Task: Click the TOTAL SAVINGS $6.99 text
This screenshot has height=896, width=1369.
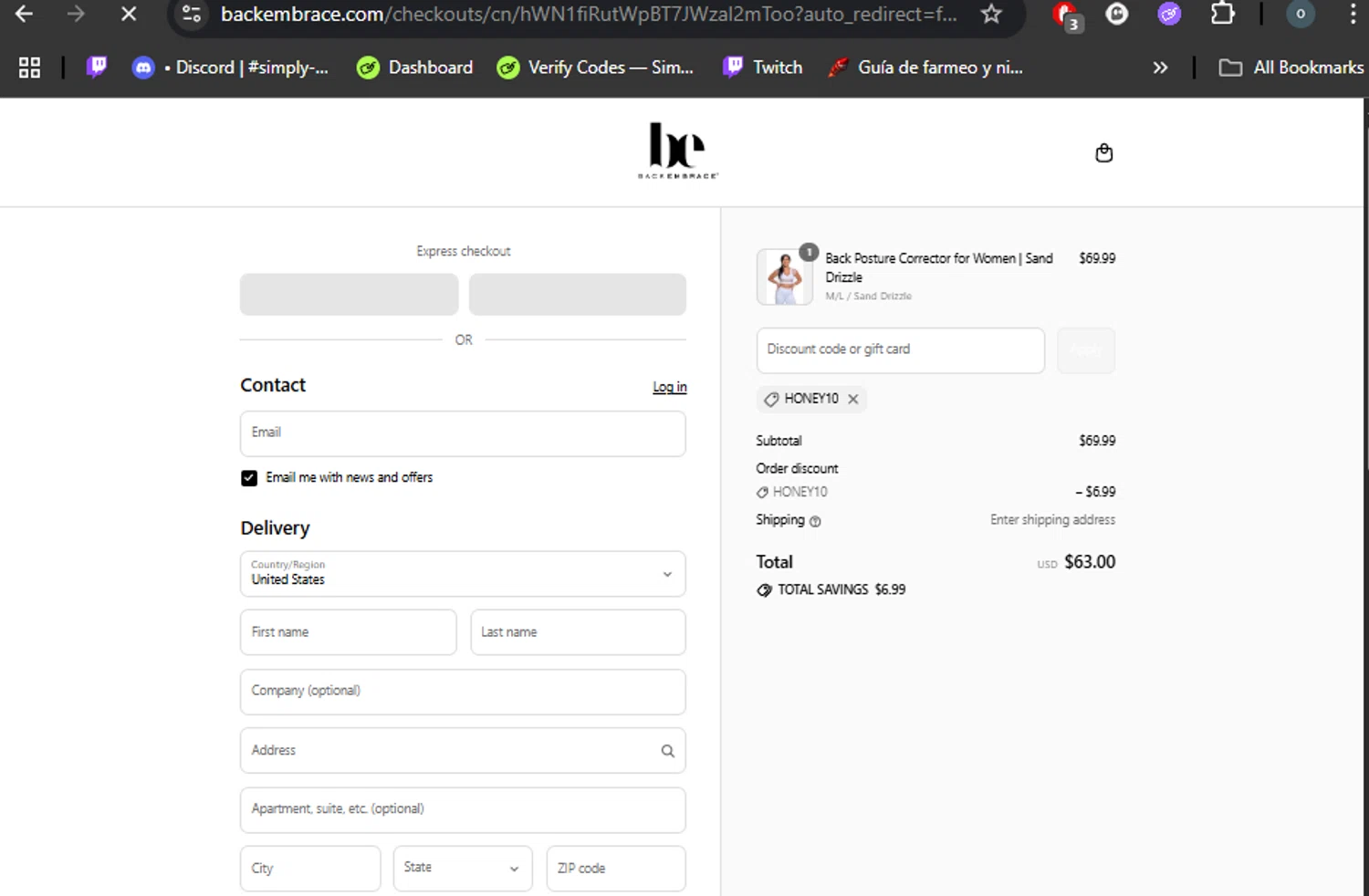Action: click(x=841, y=589)
